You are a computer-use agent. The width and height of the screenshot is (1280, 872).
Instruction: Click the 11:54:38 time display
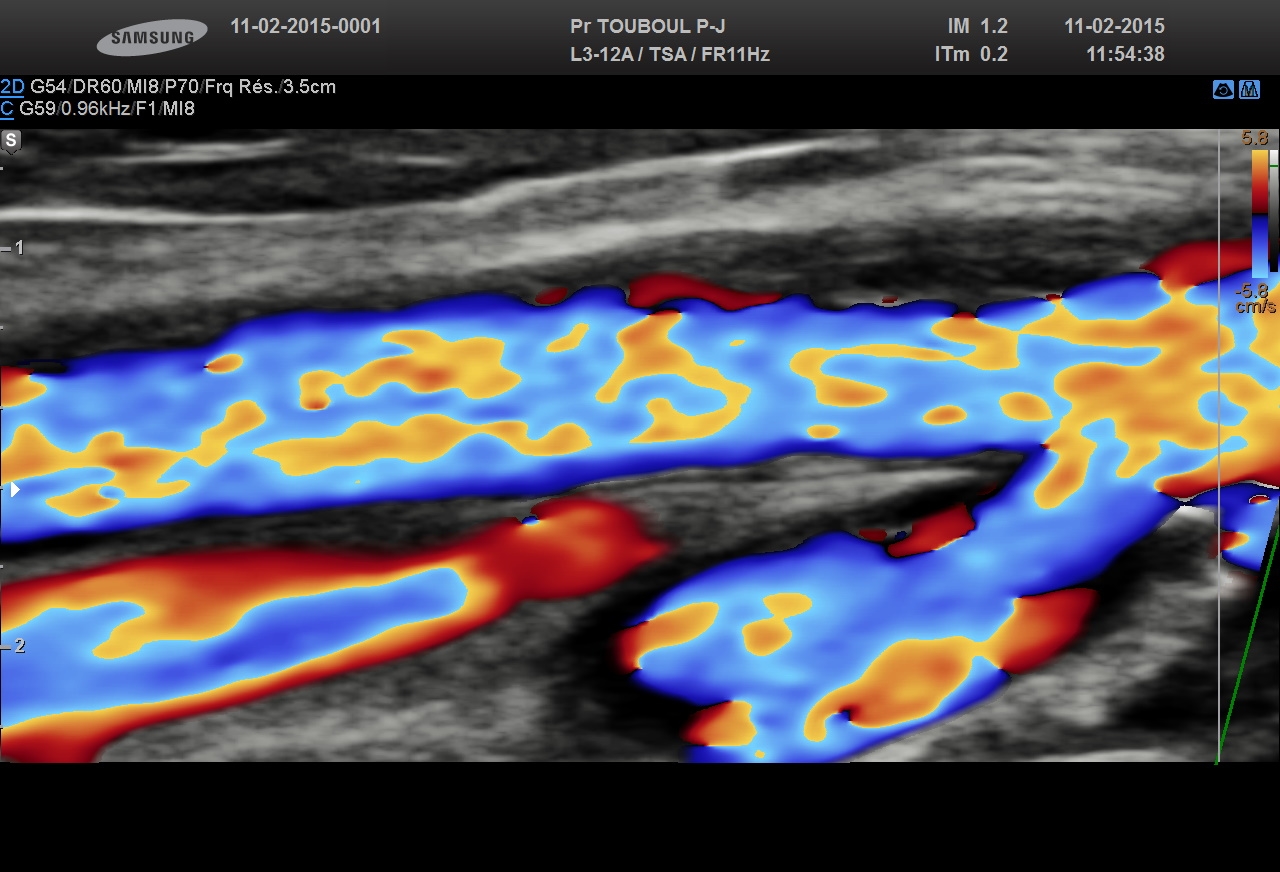click(1125, 55)
